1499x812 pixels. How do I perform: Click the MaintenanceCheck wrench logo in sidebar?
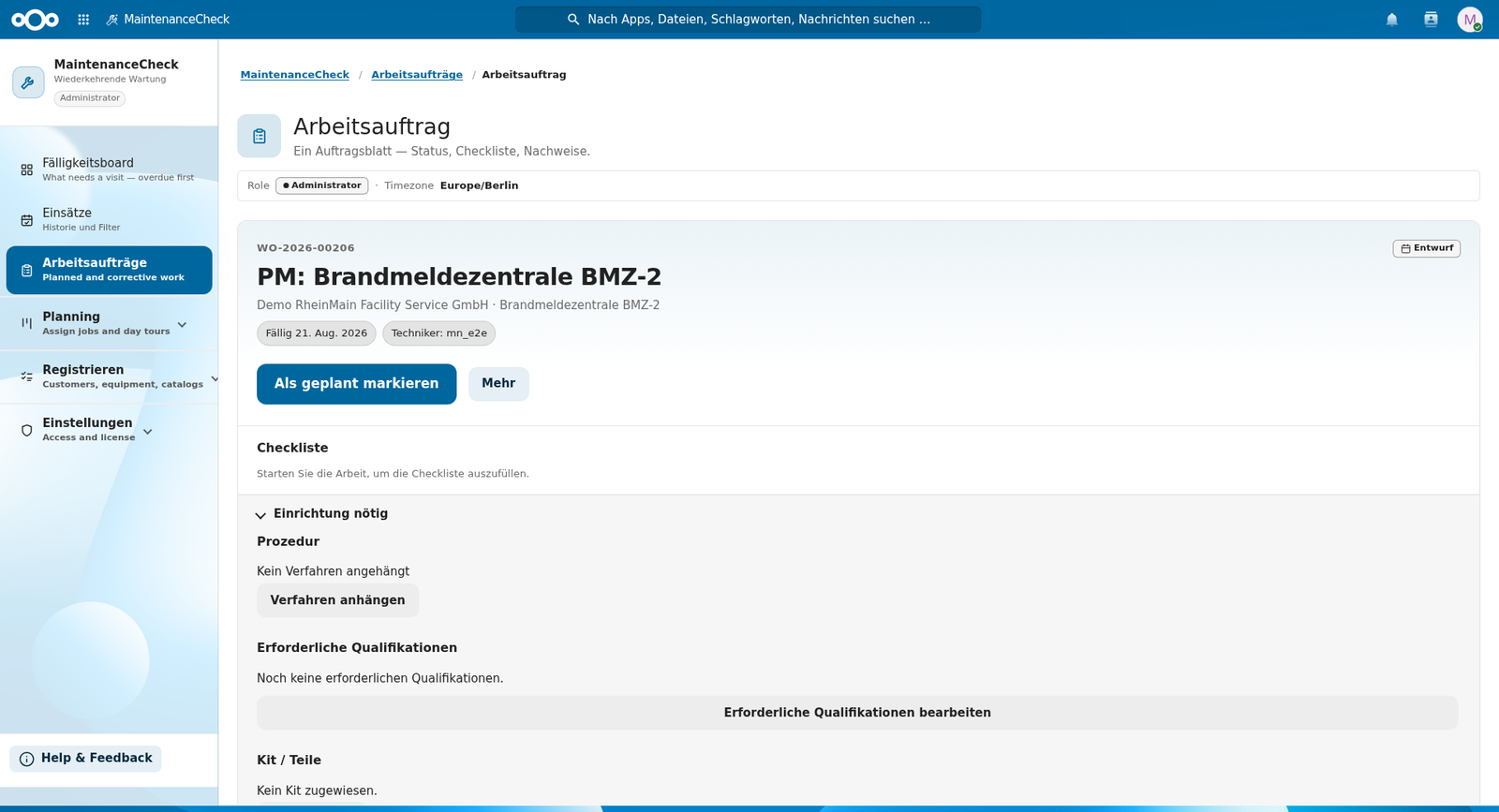(x=28, y=82)
